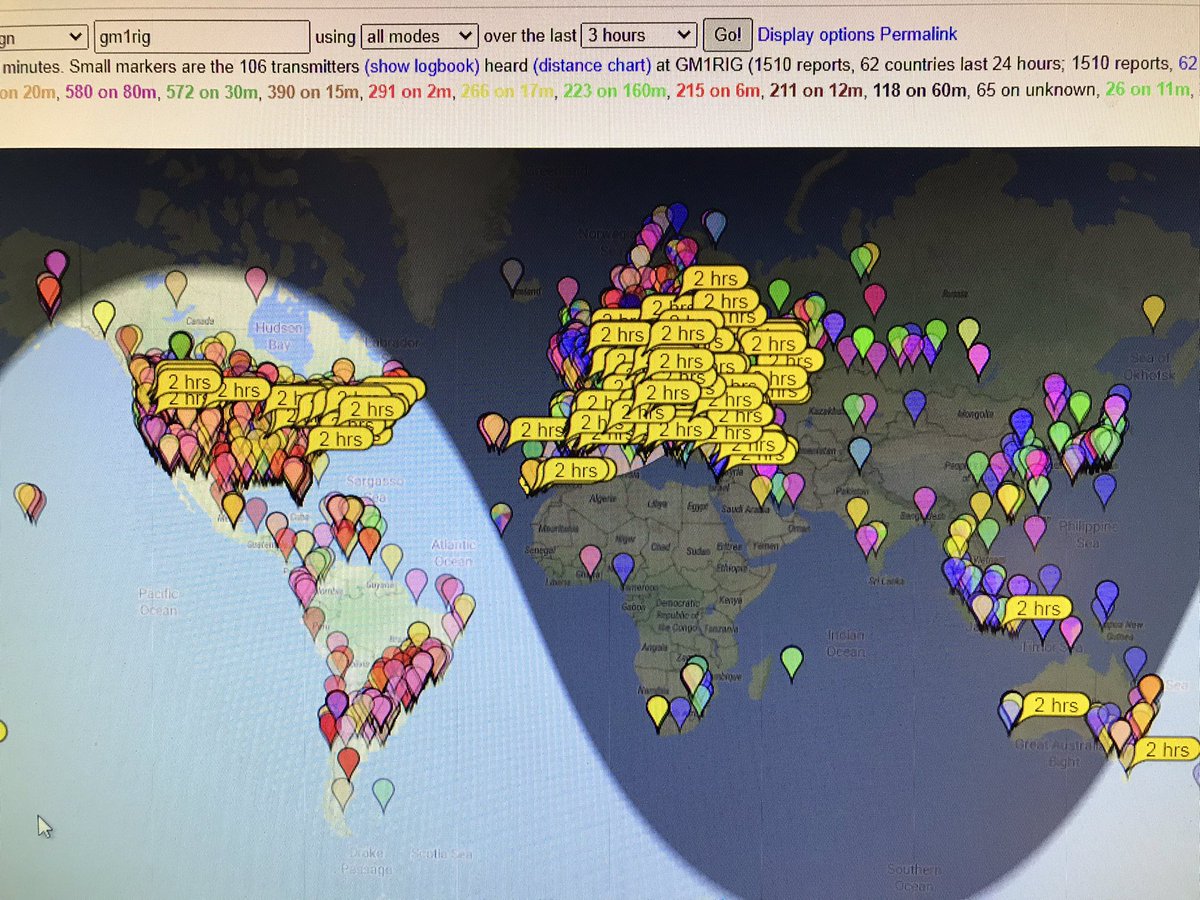
Task: Open the (show logbook) link
Action: point(422,66)
